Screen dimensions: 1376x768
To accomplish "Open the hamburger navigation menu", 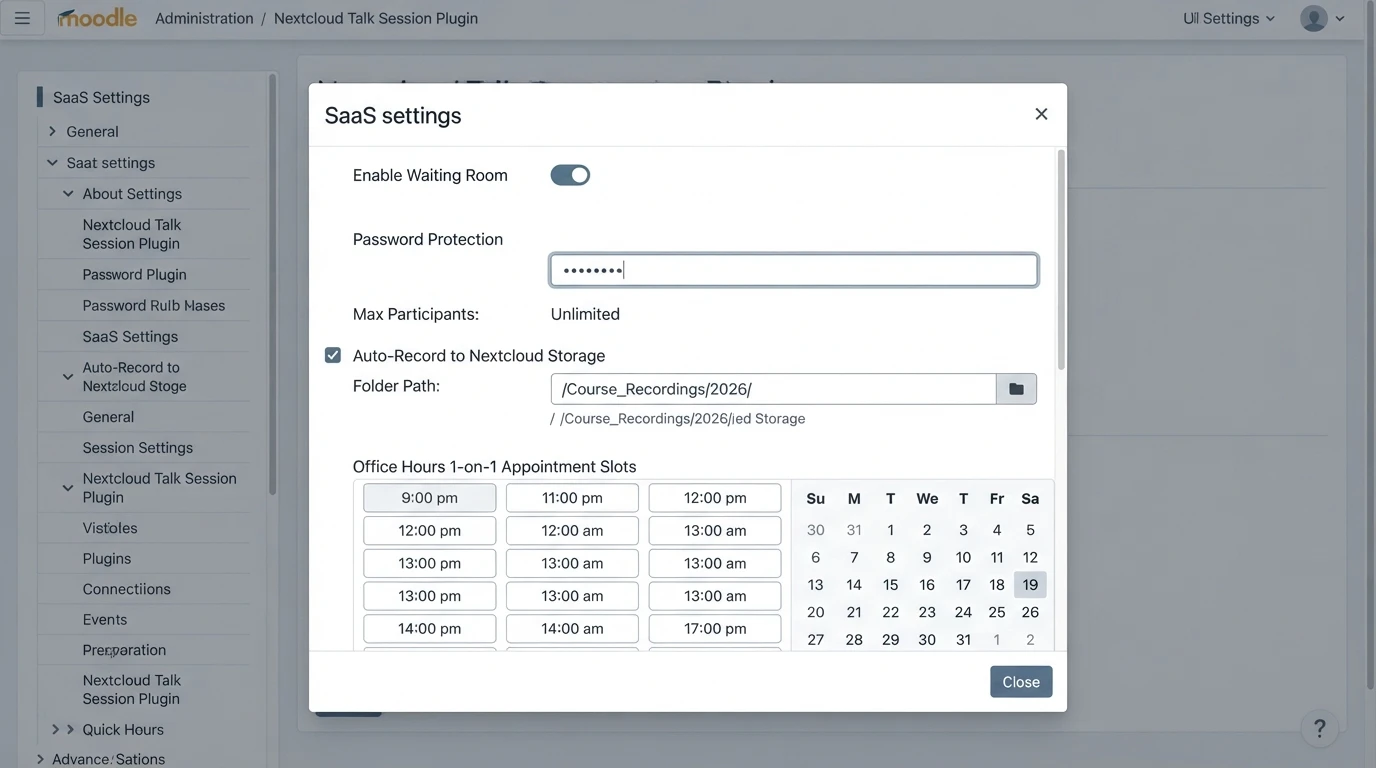I will click(22, 18).
